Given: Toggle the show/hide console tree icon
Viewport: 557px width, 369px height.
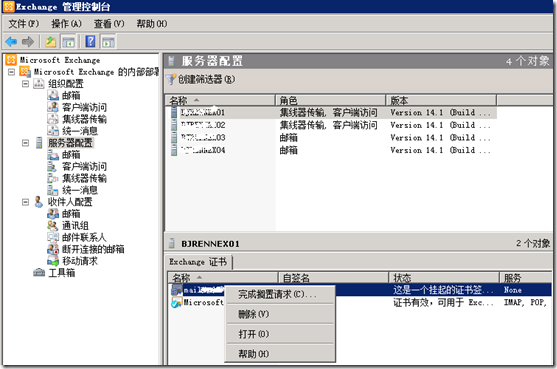Looking at the screenshot, I should [x=68, y=42].
